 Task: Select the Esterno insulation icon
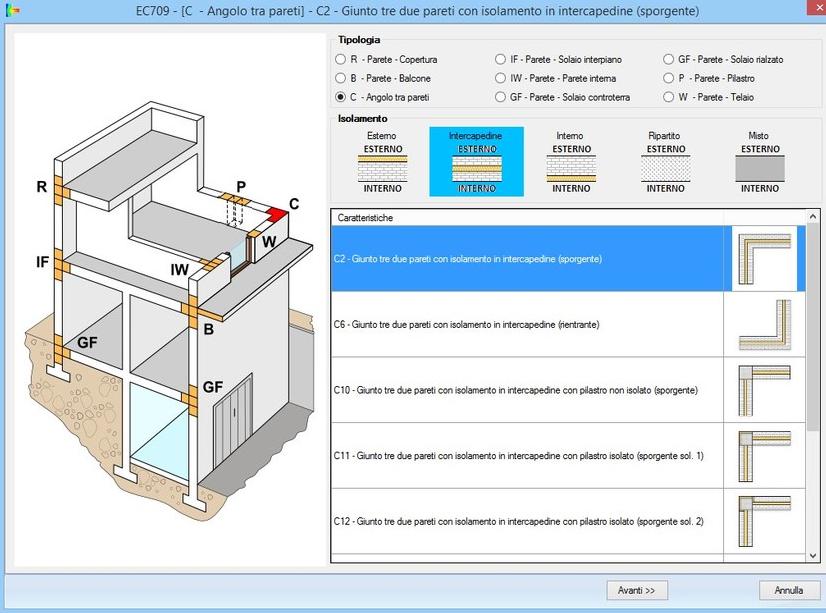382,167
